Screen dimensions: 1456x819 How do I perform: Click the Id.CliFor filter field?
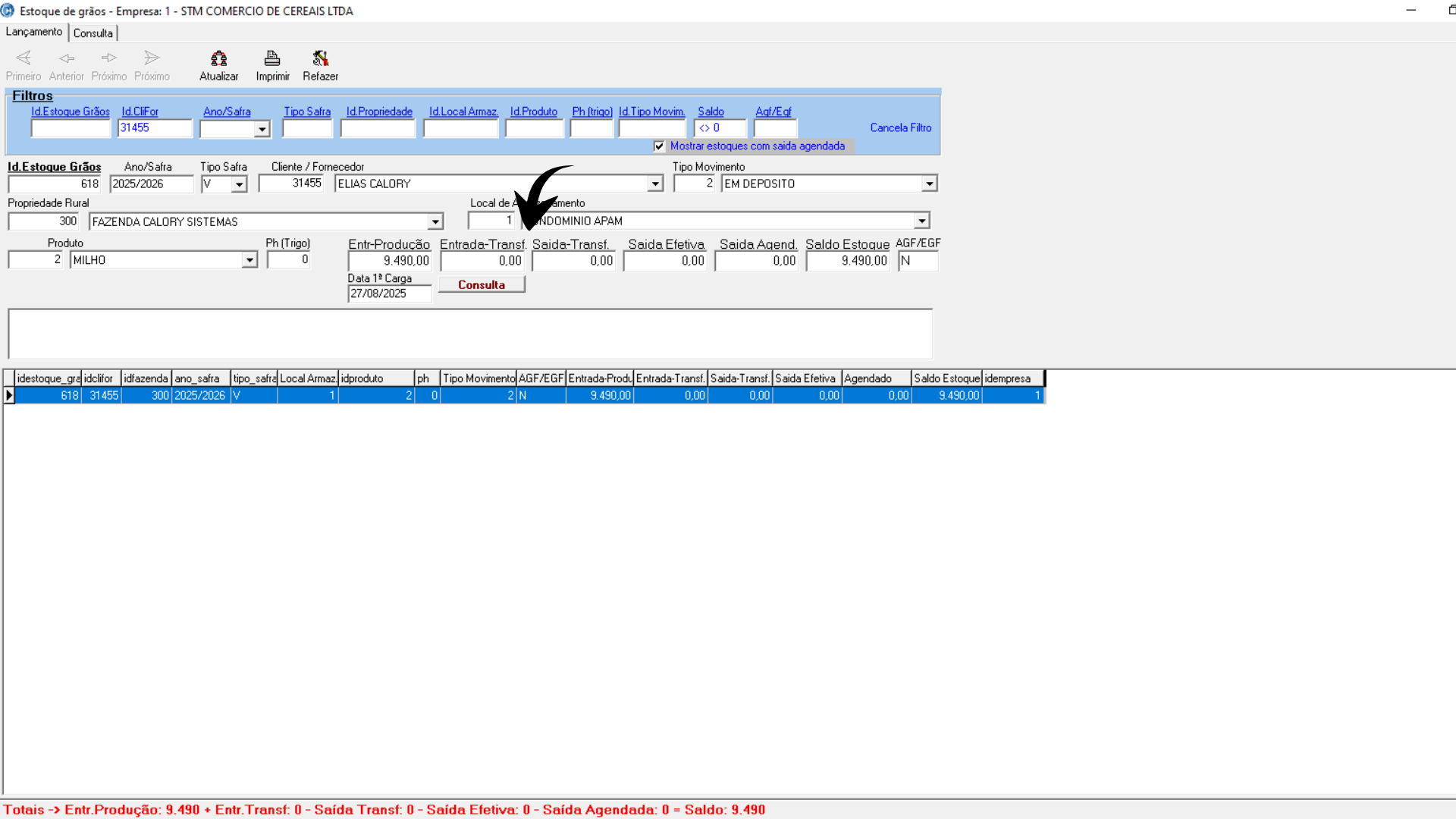[155, 128]
